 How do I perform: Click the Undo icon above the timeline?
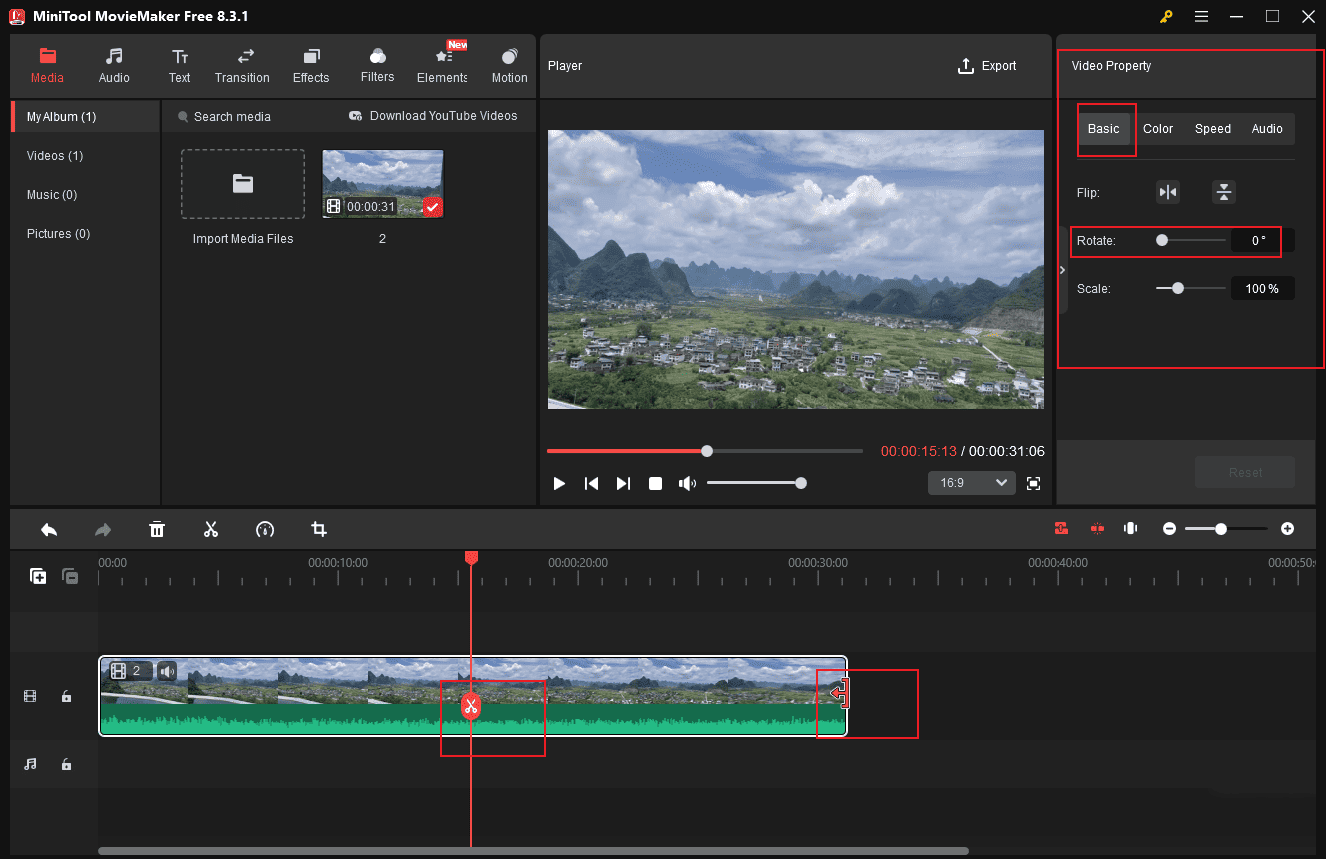tap(49, 529)
